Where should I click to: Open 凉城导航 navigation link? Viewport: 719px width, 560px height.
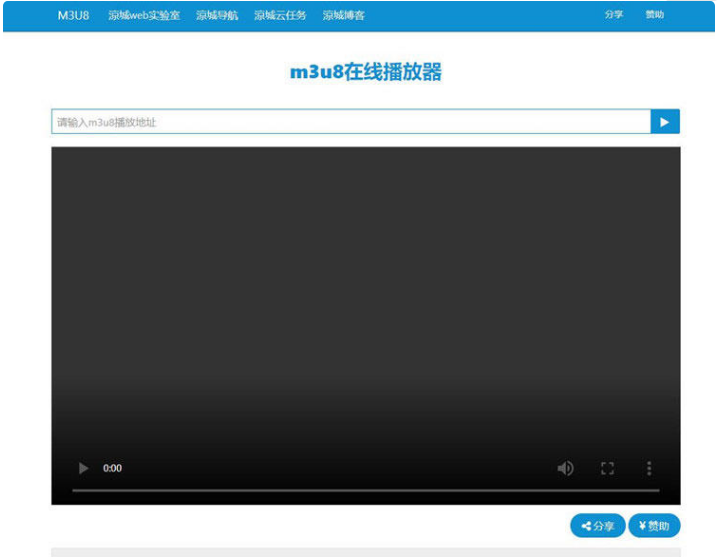(217, 15)
